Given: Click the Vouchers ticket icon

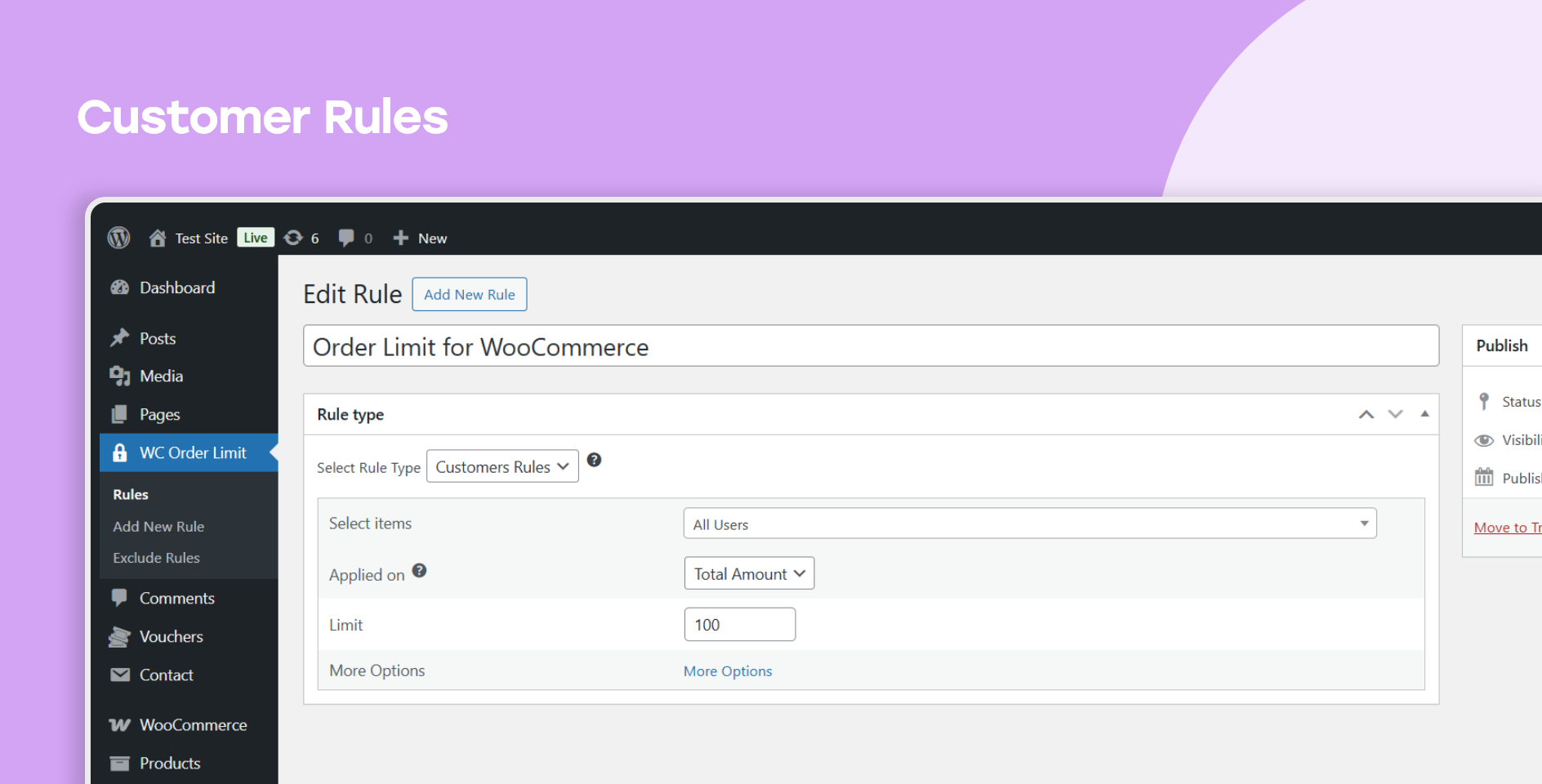Looking at the screenshot, I should [120, 636].
